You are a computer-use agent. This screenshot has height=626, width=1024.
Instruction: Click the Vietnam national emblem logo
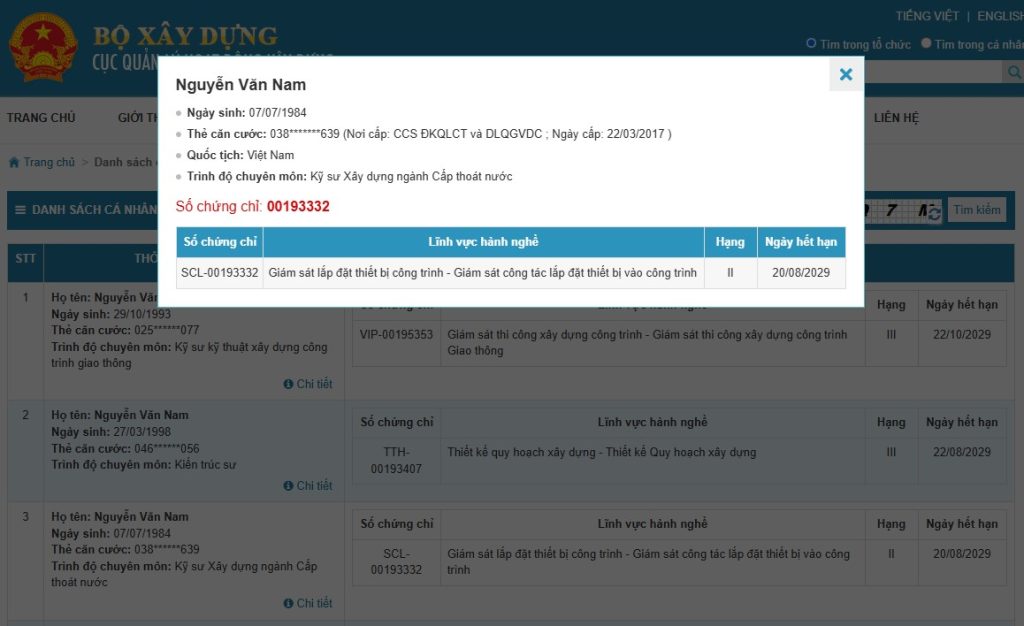coord(43,46)
